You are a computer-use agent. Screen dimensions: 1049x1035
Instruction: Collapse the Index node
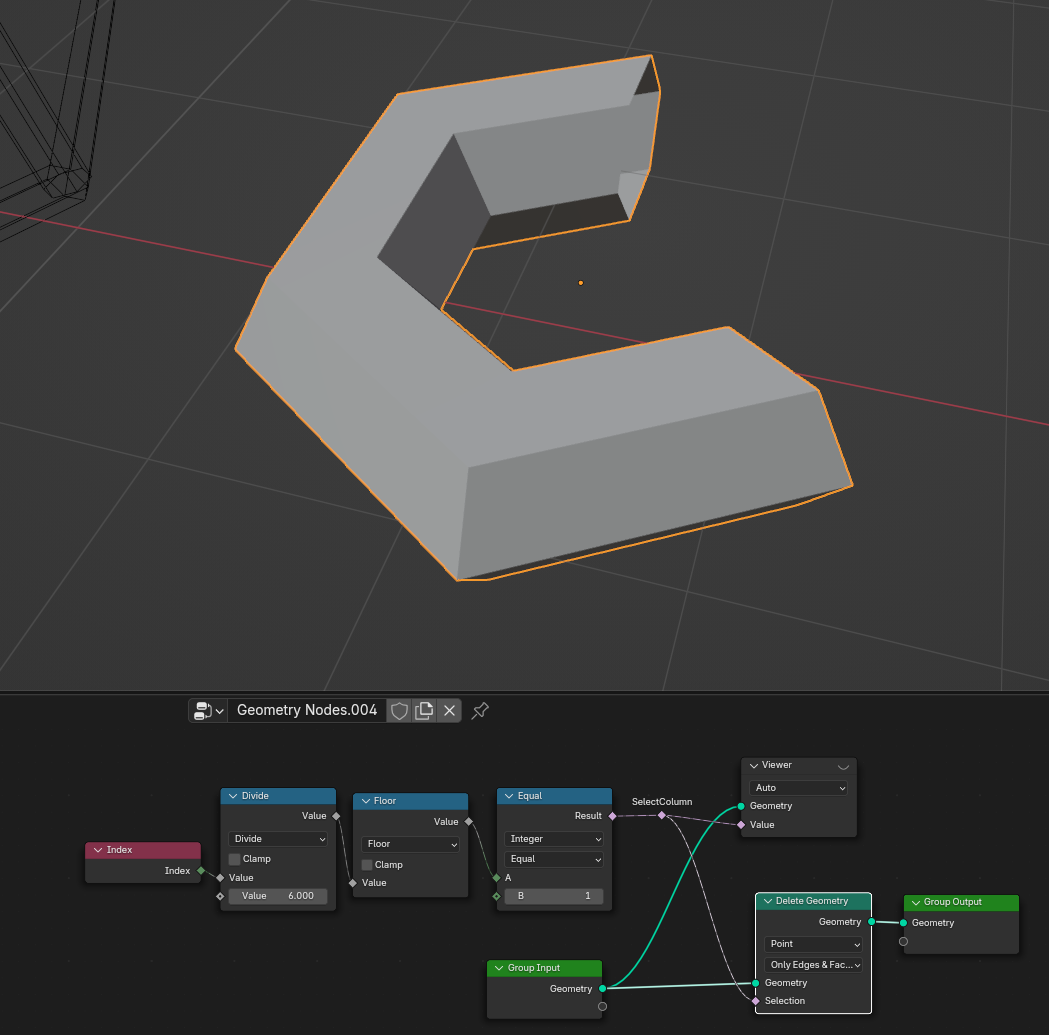98,850
